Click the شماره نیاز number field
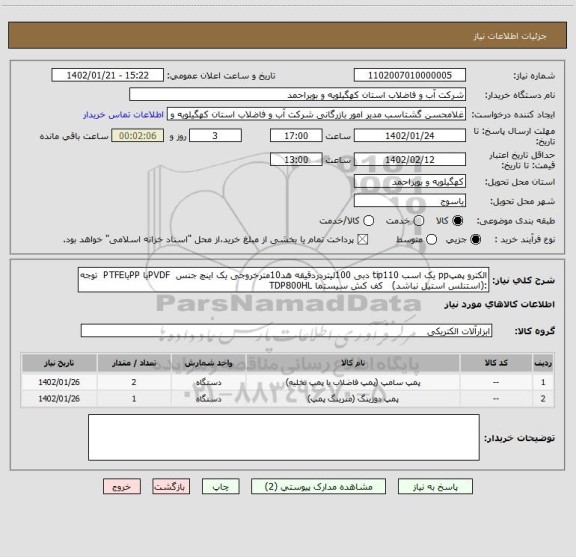Image resolution: width=576 pixels, height=557 pixels. pos(410,75)
